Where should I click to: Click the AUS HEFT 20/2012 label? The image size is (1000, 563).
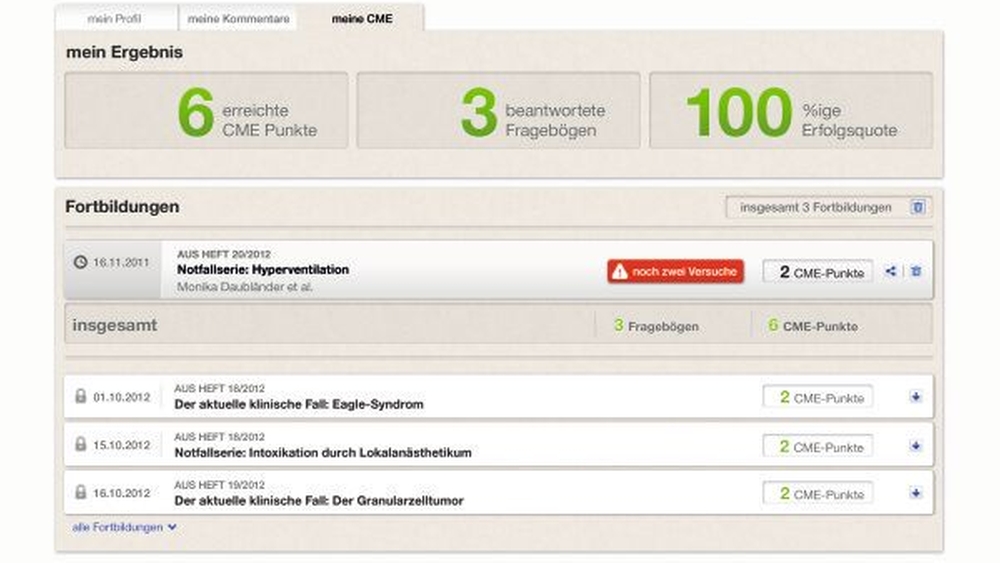[224, 254]
